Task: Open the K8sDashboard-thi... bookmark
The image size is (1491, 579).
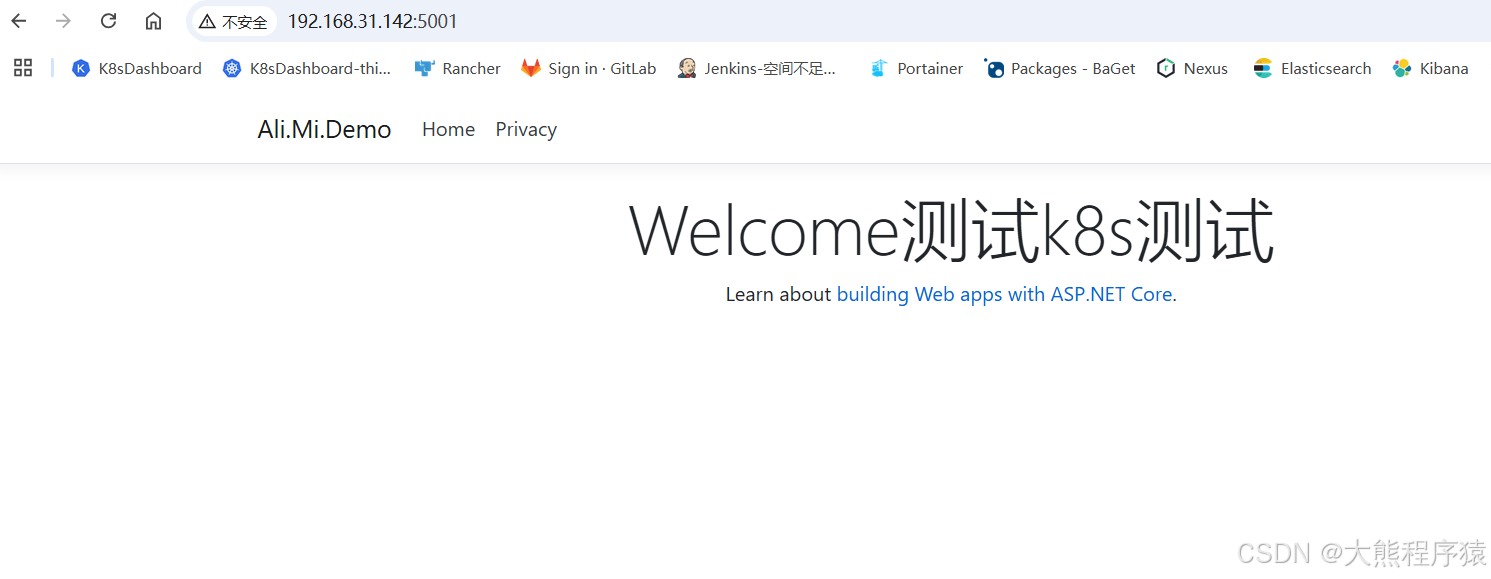Action: (x=307, y=68)
